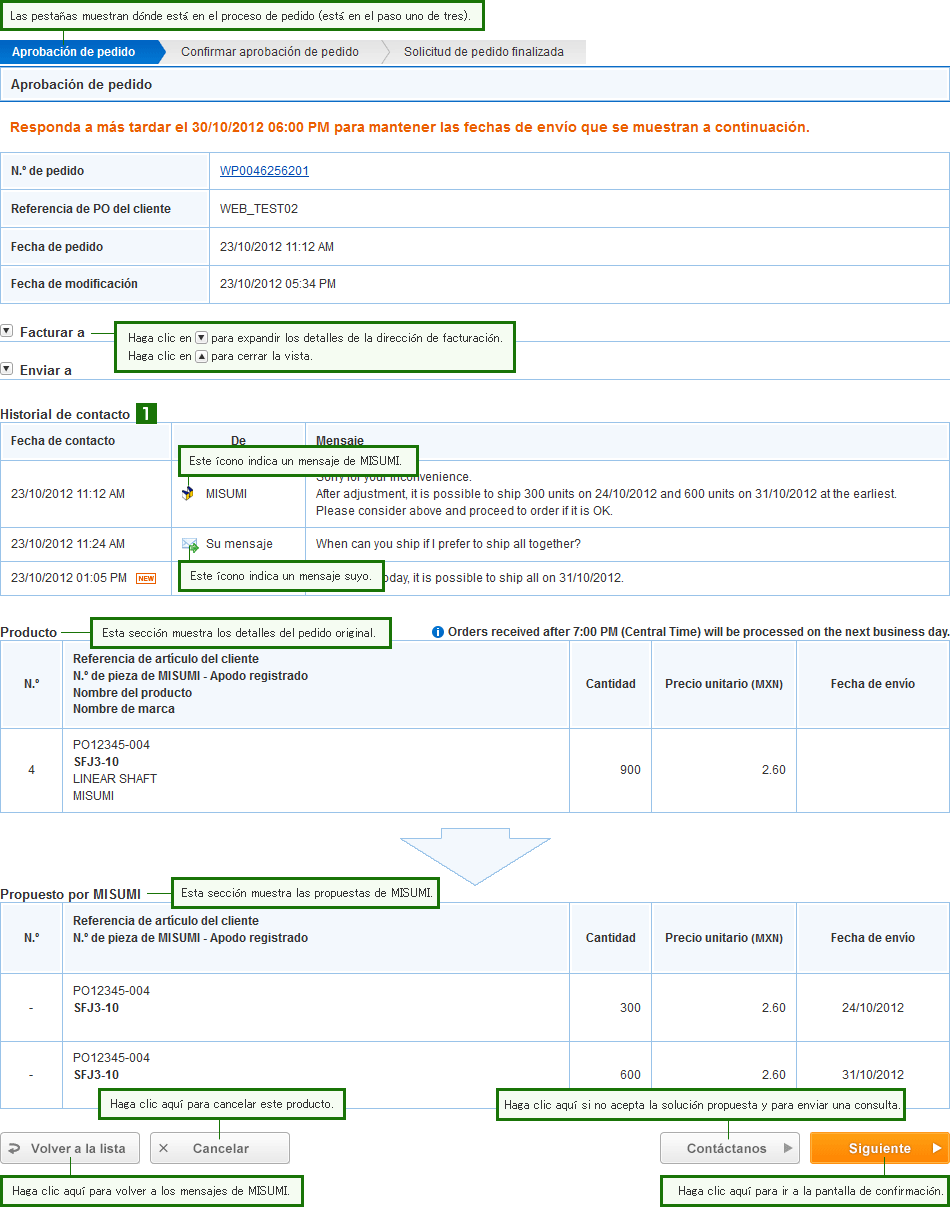Click the Fecha de modificación row label

74,284
